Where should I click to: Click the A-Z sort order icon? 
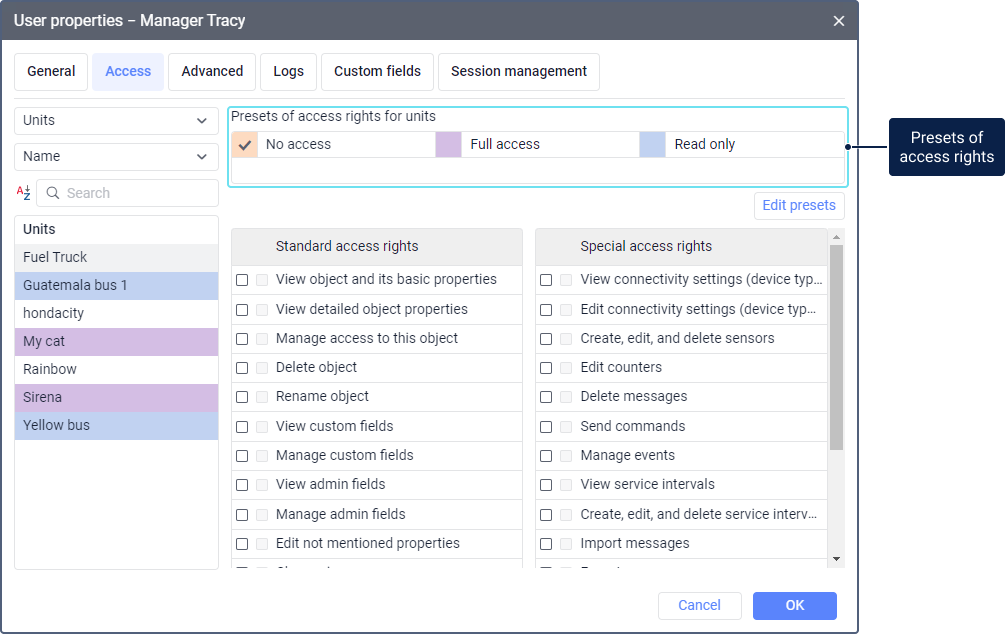(23, 193)
